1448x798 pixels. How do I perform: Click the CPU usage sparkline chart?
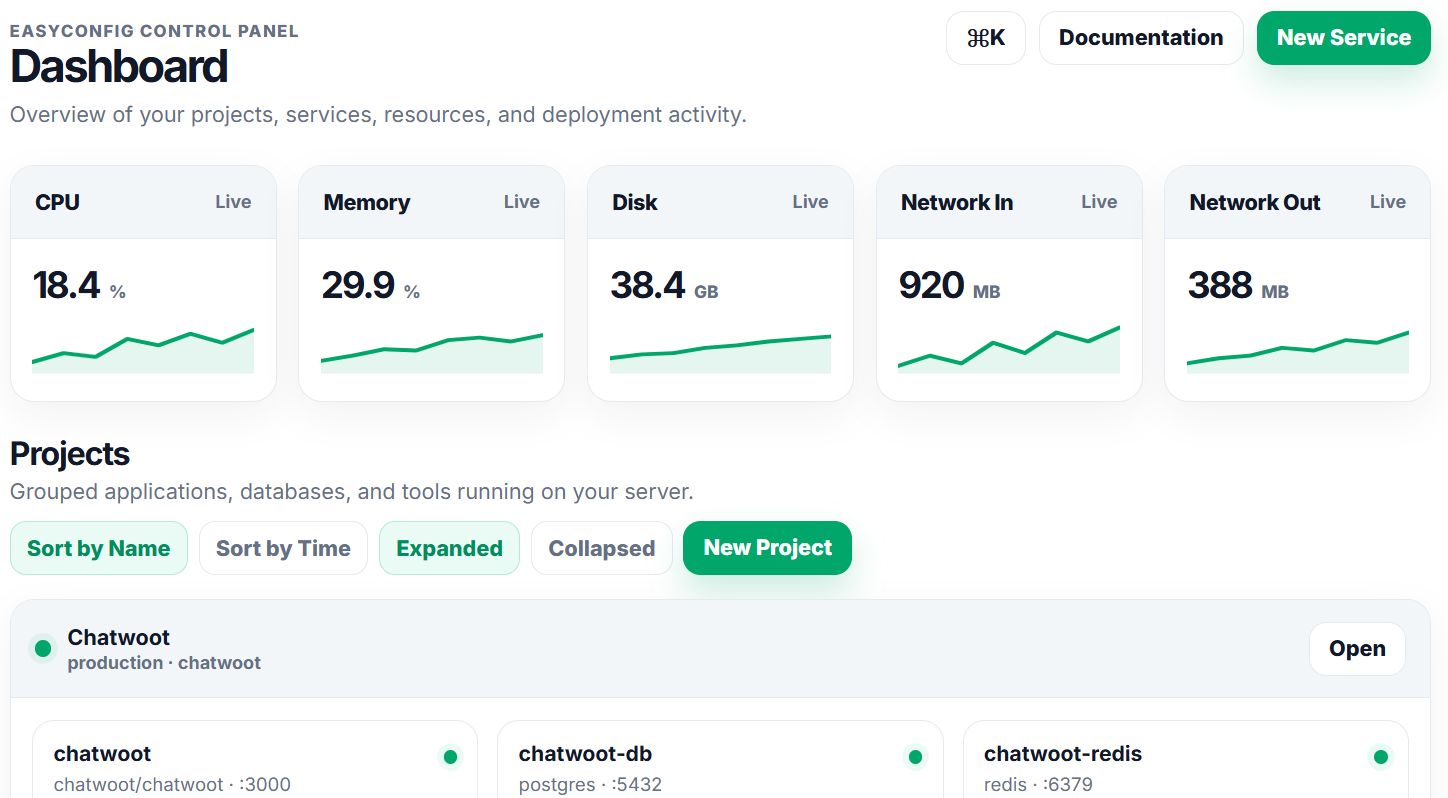tap(143, 351)
